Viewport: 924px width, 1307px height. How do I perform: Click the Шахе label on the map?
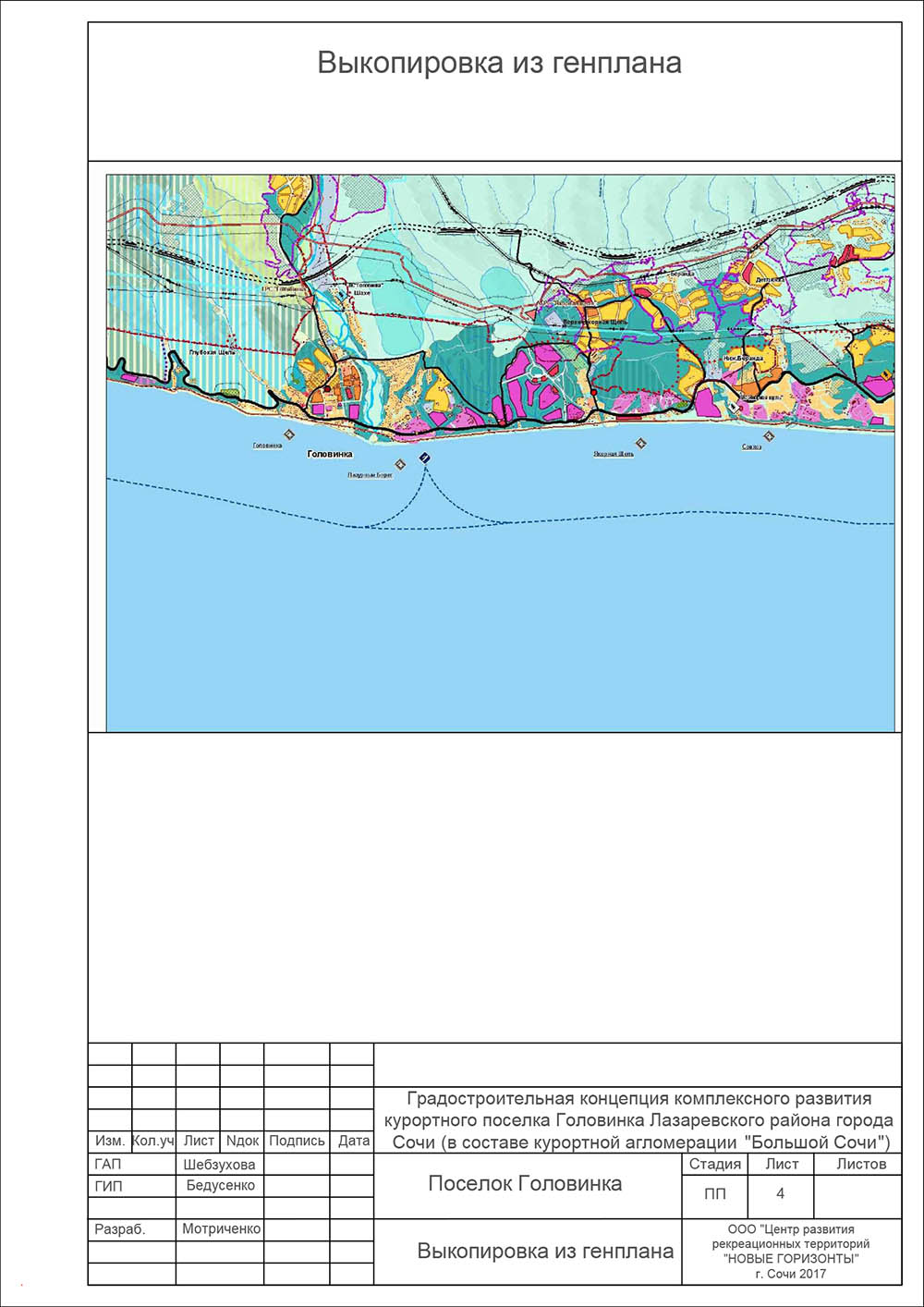[361, 293]
